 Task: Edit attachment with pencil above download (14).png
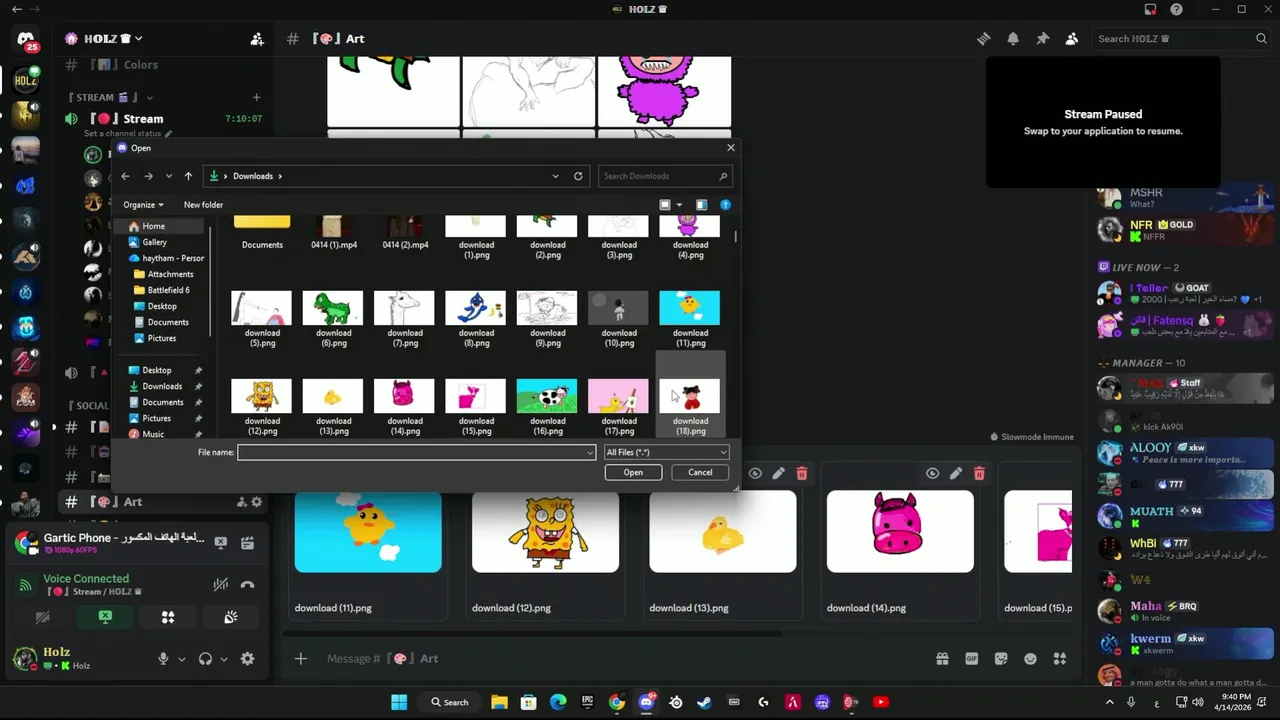[956, 473]
